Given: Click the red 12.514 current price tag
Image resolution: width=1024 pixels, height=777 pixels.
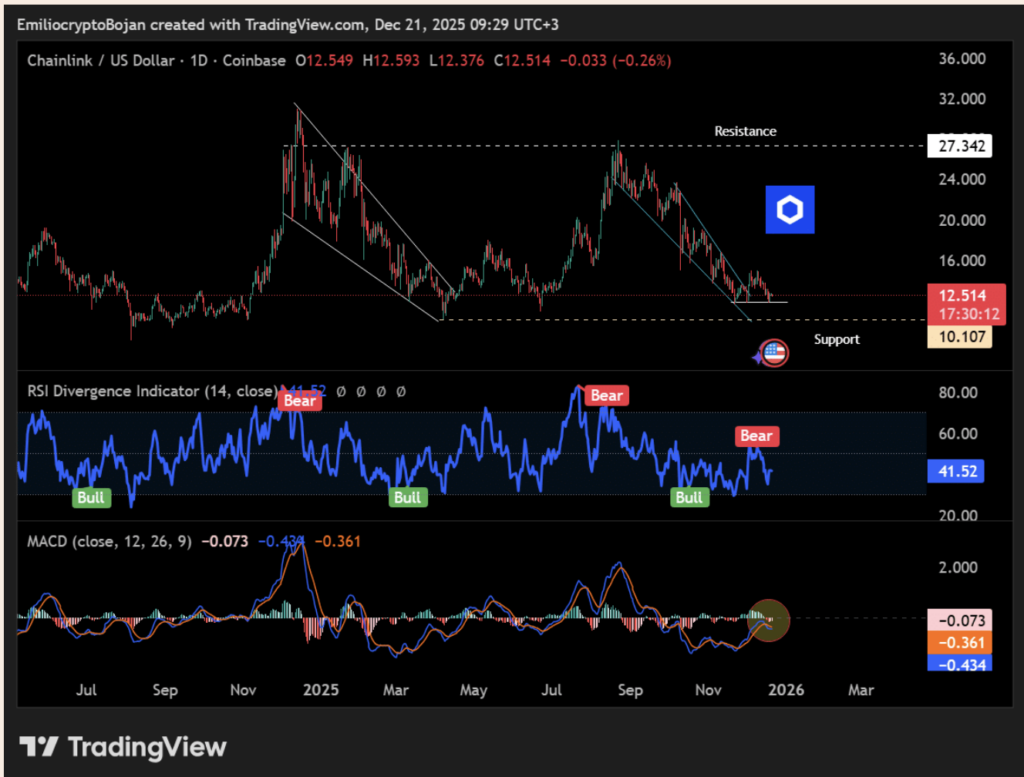Looking at the screenshot, I should point(959,295).
